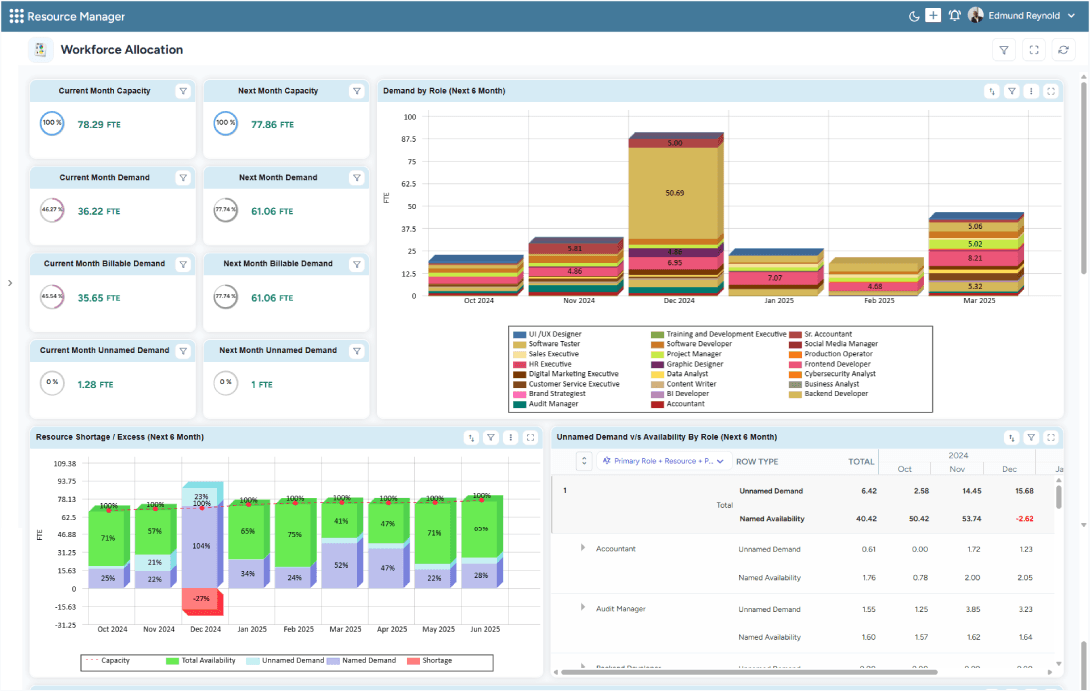Image resolution: width=1090 pixels, height=691 pixels.
Task: Toggle Software Tester legend entry
Action: (547, 344)
